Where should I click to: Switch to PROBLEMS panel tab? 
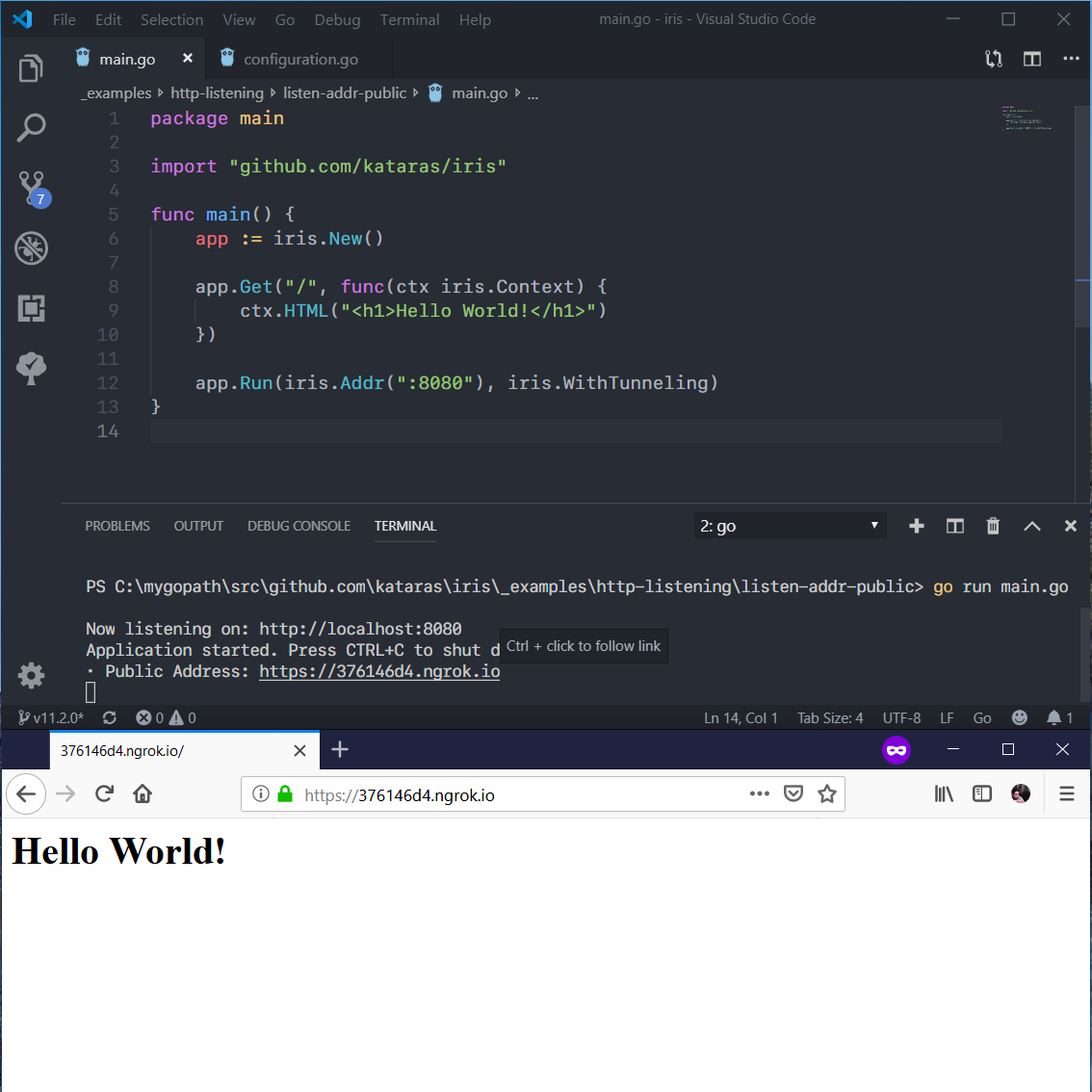(x=117, y=526)
